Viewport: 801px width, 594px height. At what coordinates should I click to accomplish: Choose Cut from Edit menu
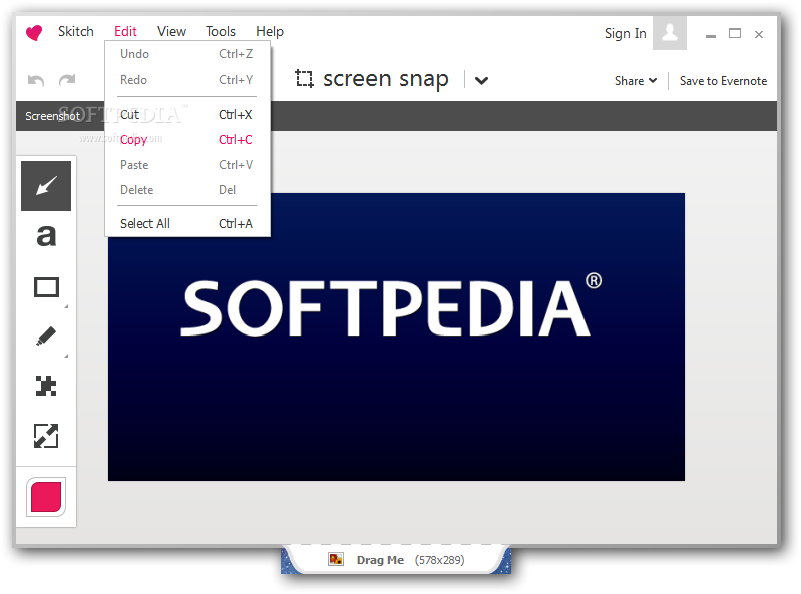(x=187, y=114)
